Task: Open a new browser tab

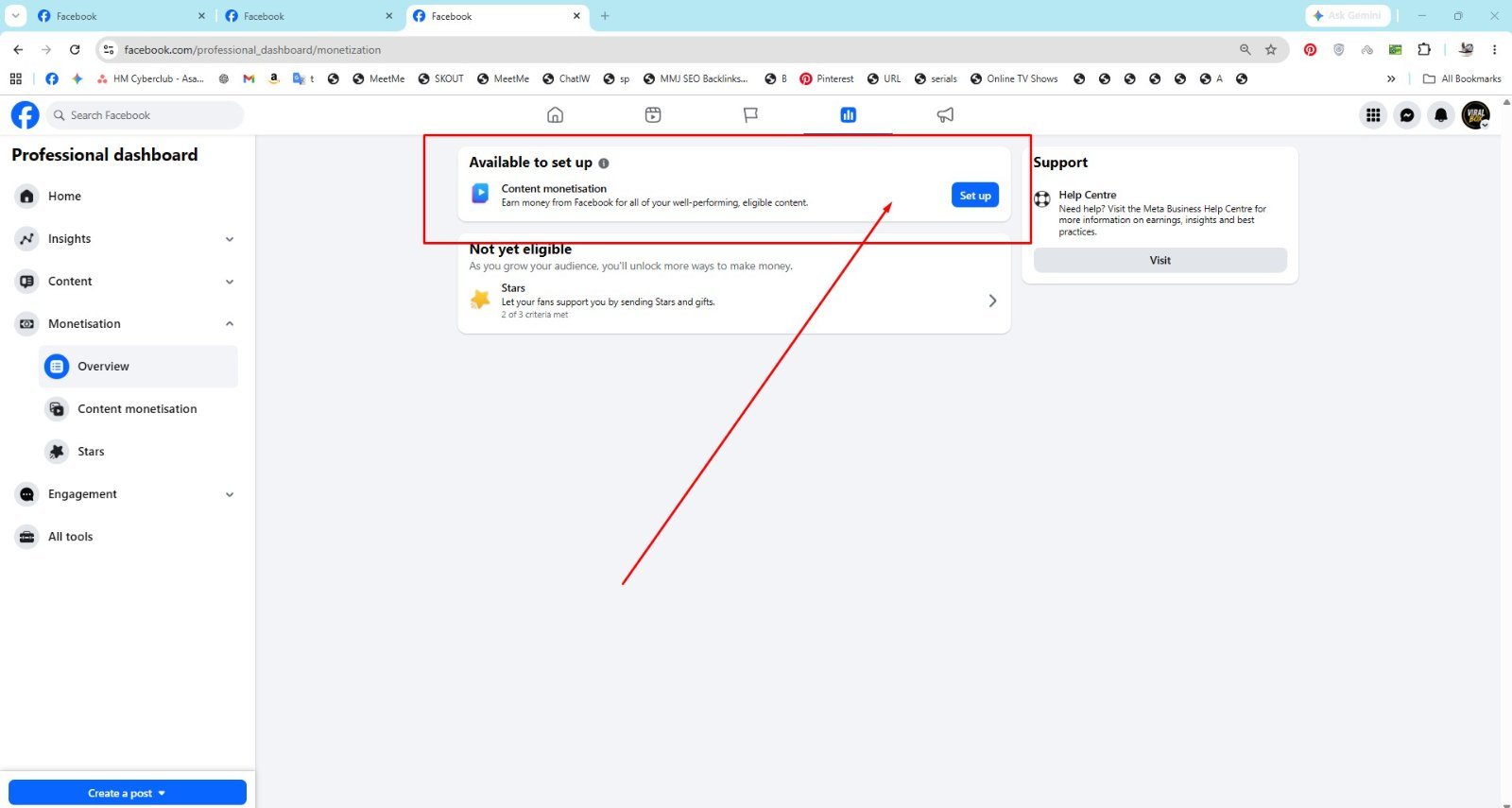Action: pyautogui.click(x=605, y=16)
